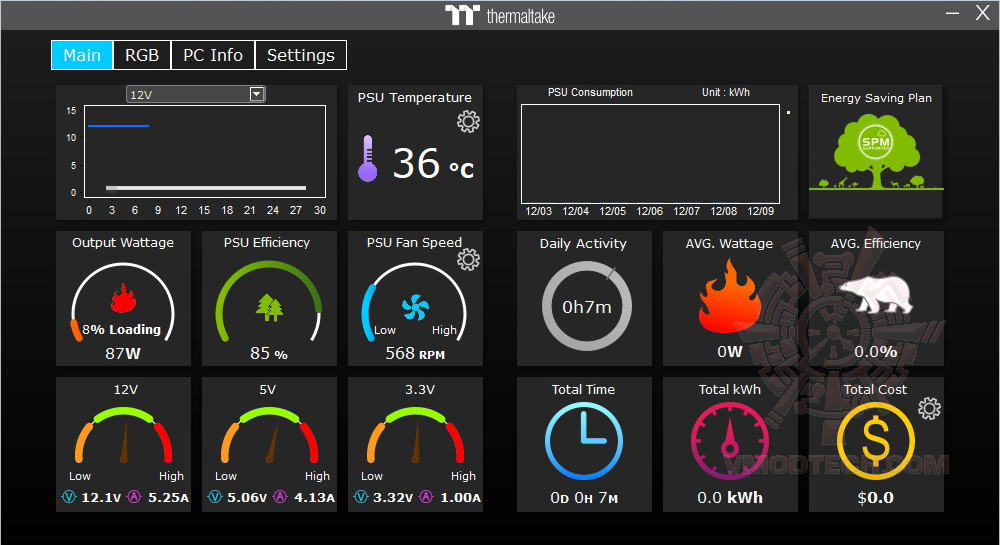Click the 0.0% average efficiency value
The width and height of the screenshot is (1000, 545).
click(876, 352)
